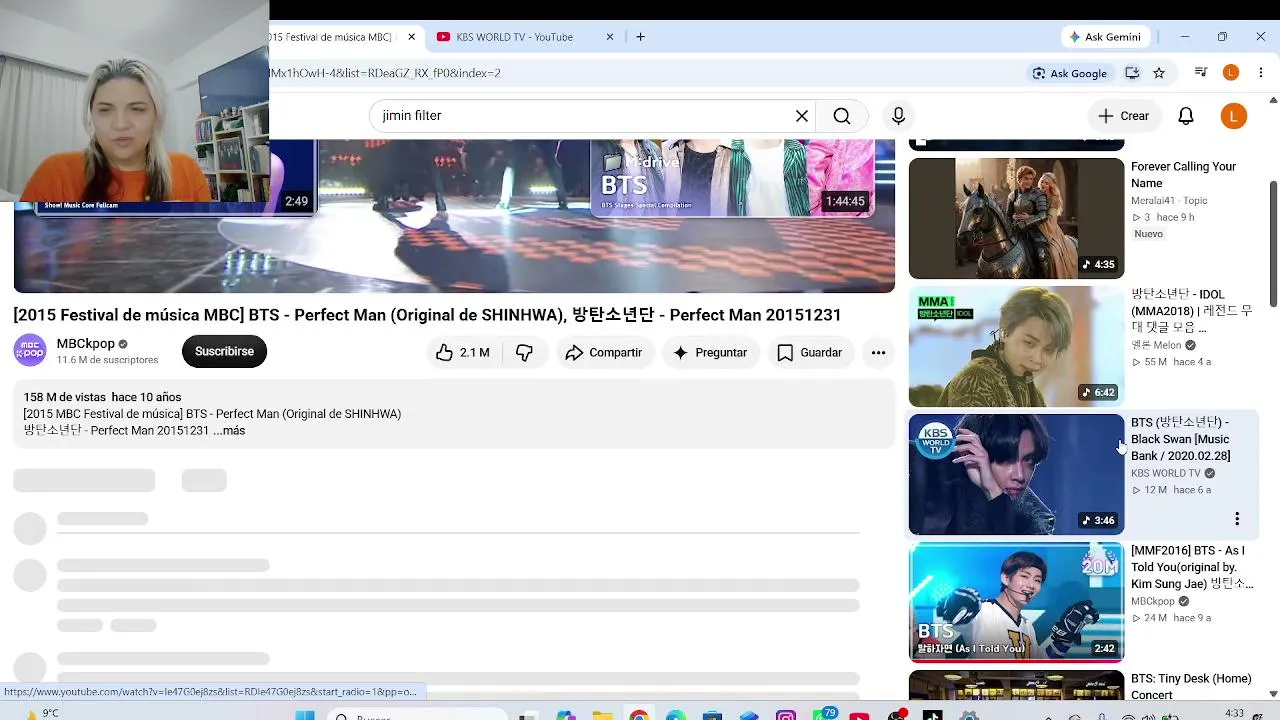Screen dimensions: 1280x720
Task: Expand the description with '...más'
Action: click(229, 431)
